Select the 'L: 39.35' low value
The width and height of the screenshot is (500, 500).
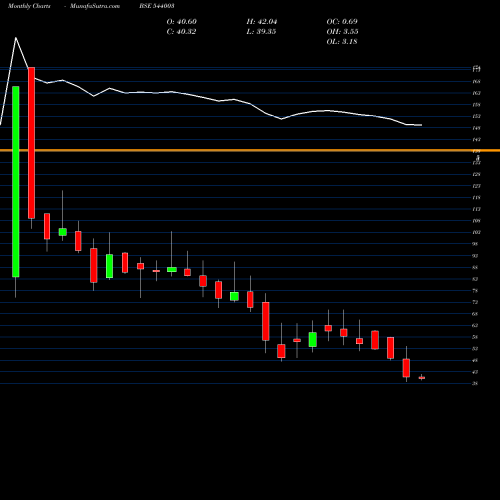coord(261,32)
